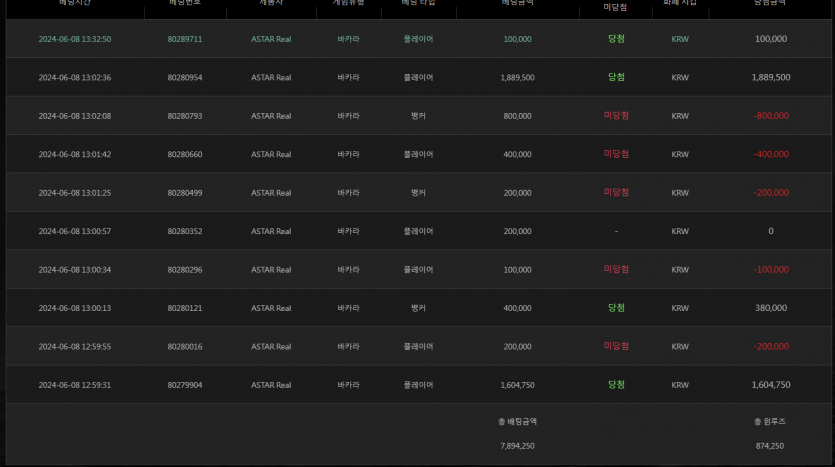Click the green 당첨 status for bet 80289711

coord(616,39)
